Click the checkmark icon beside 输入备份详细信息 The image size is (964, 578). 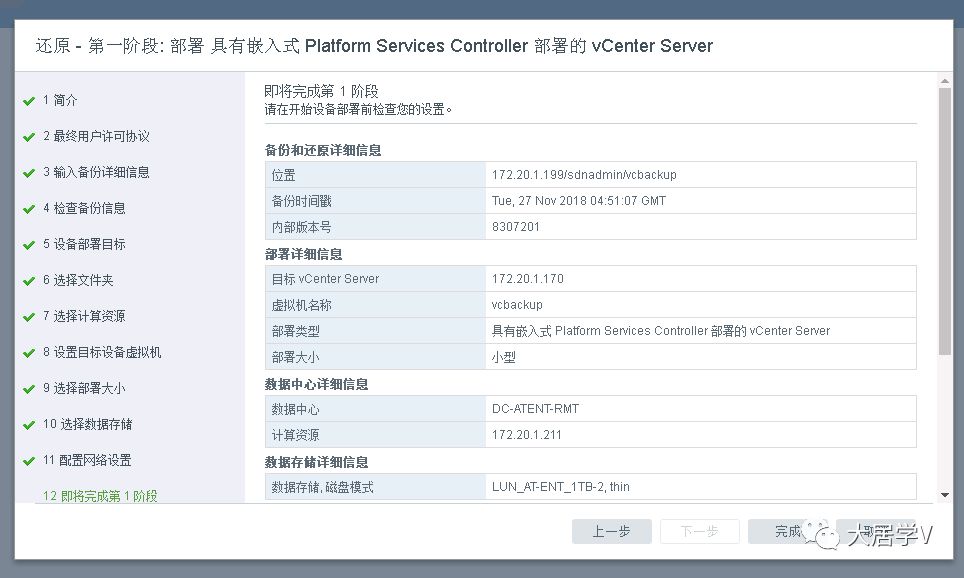pos(29,172)
